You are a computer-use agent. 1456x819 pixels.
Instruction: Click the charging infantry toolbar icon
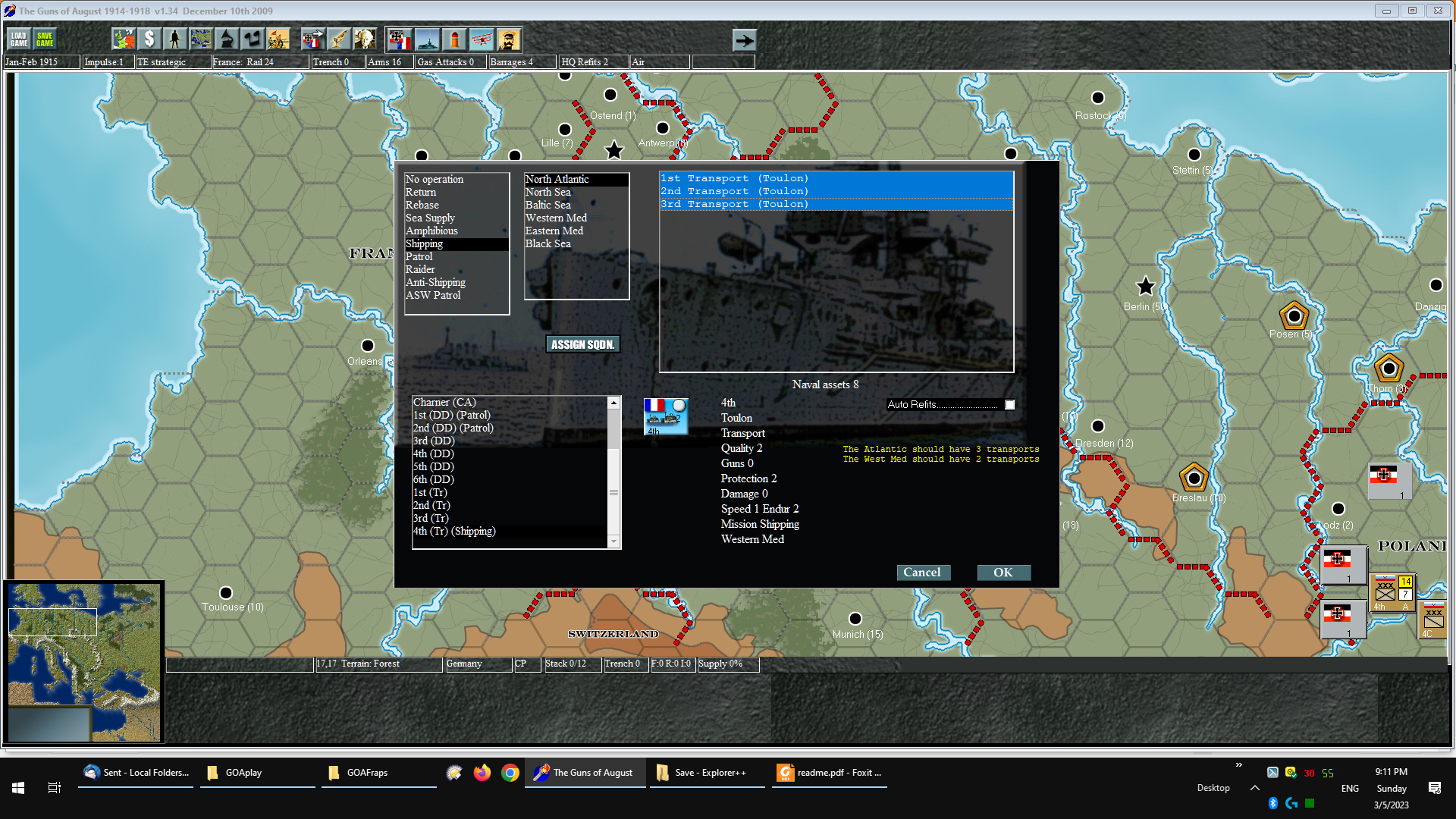pyautogui.click(x=278, y=39)
